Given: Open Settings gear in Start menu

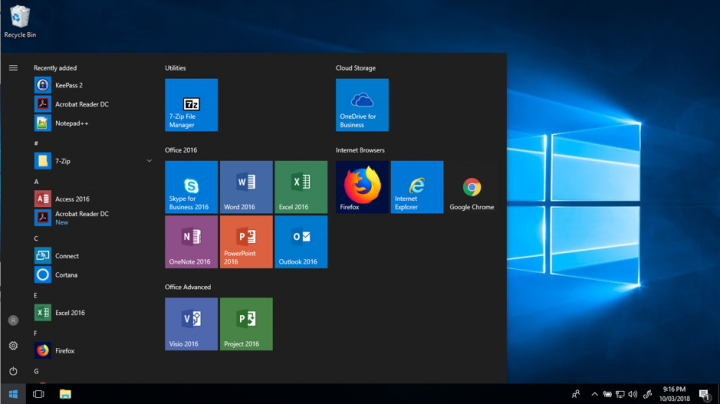Looking at the screenshot, I should point(13,345).
